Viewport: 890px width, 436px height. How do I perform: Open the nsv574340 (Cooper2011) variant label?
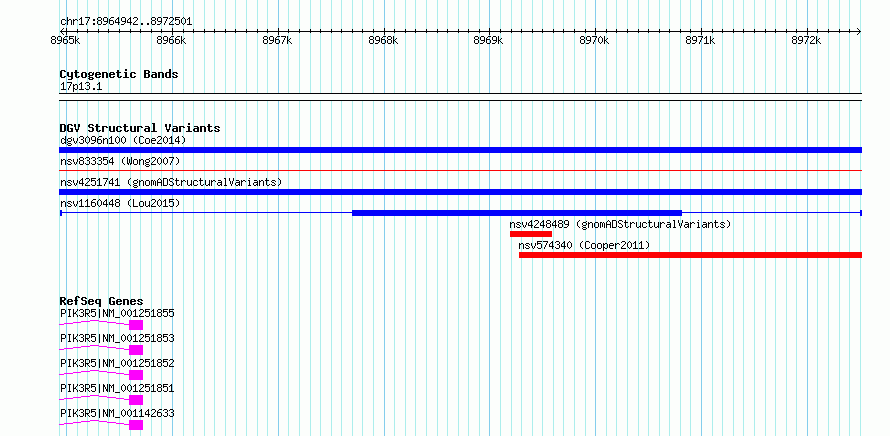pyautogui.click(x=584, y=245)
